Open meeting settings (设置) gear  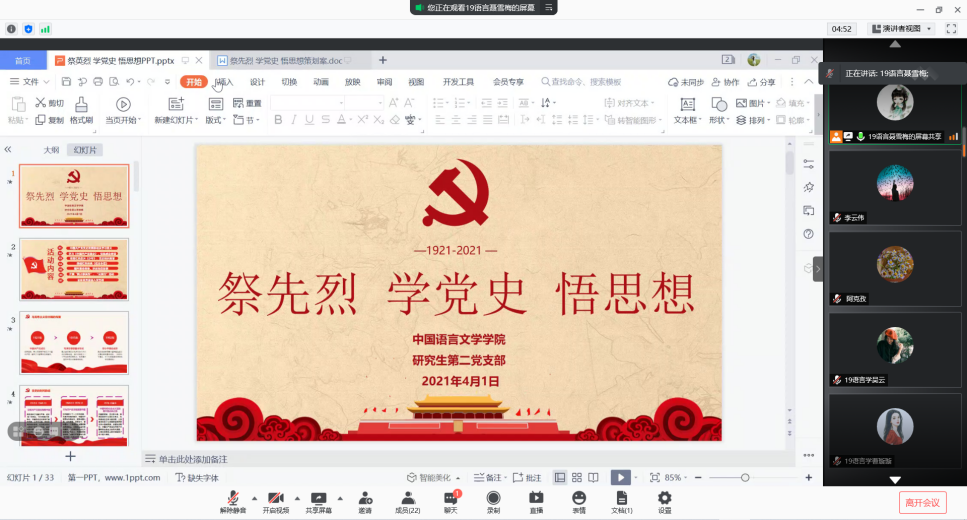click(x=664, y=498)
